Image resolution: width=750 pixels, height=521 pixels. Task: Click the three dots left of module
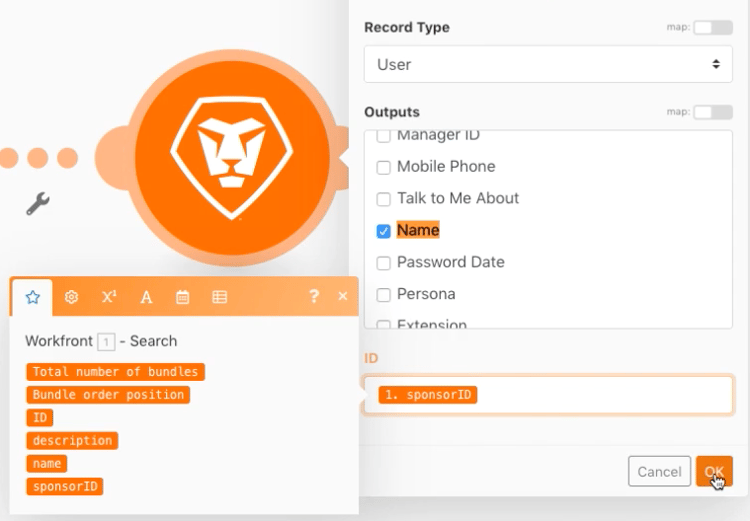coord(38,158)
